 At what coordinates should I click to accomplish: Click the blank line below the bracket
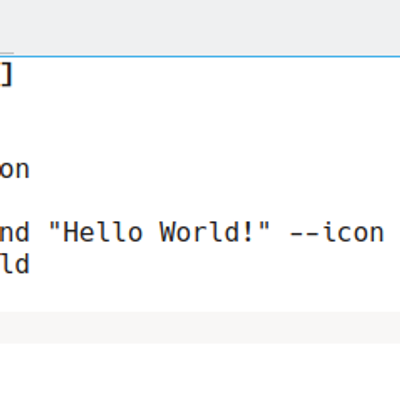[x=200, y=107]
